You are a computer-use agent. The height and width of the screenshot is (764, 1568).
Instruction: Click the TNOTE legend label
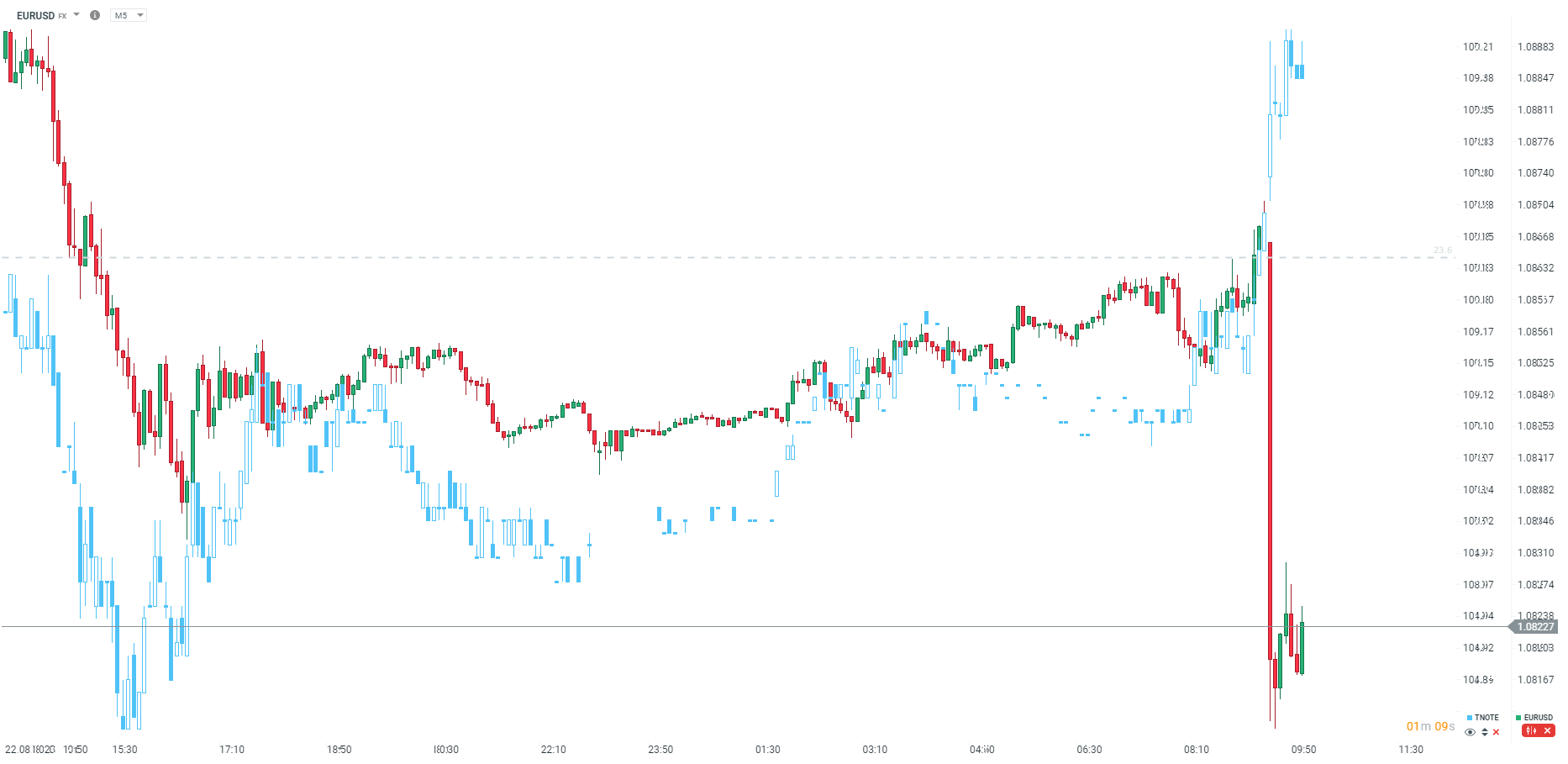1486,718
